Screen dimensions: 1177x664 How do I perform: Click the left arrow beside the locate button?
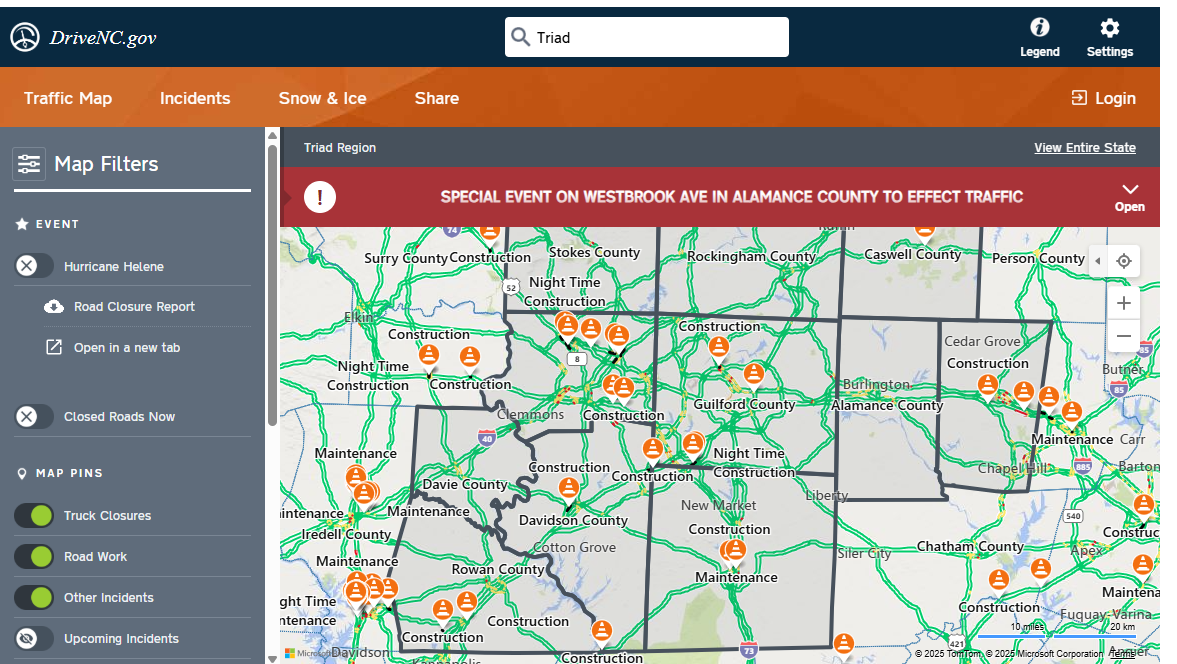[x=1098, y=261]
